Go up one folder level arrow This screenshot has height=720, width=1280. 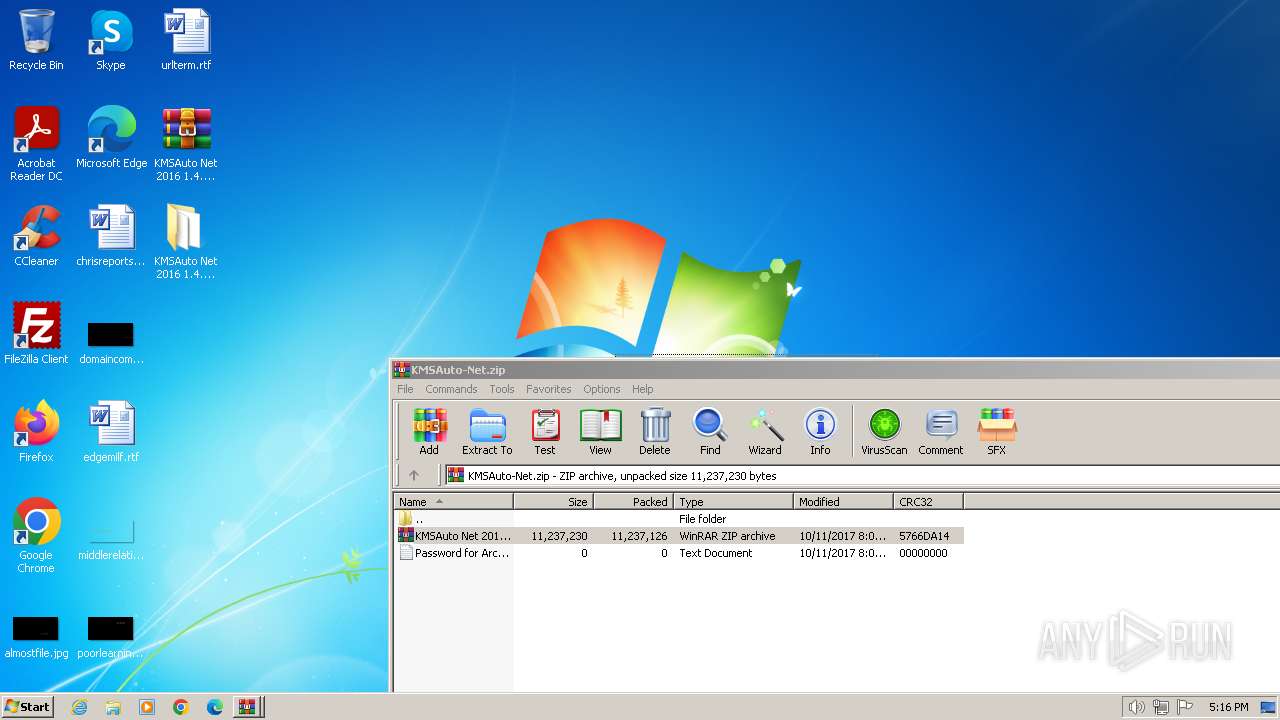pos(414,476)
